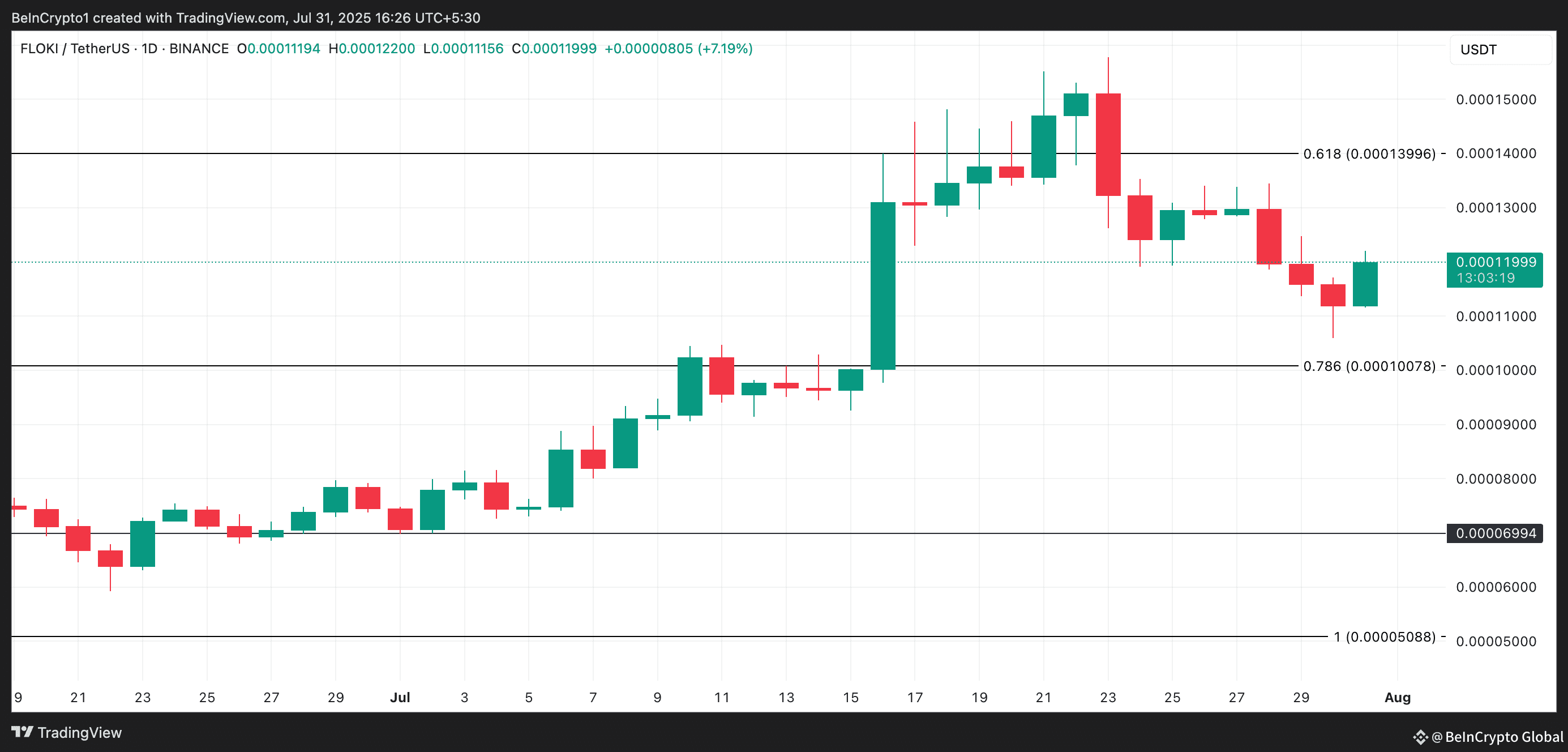Click the close value C0.00011999
The height and width of the screenshot is (752, 1568).
tap(554, 48)
